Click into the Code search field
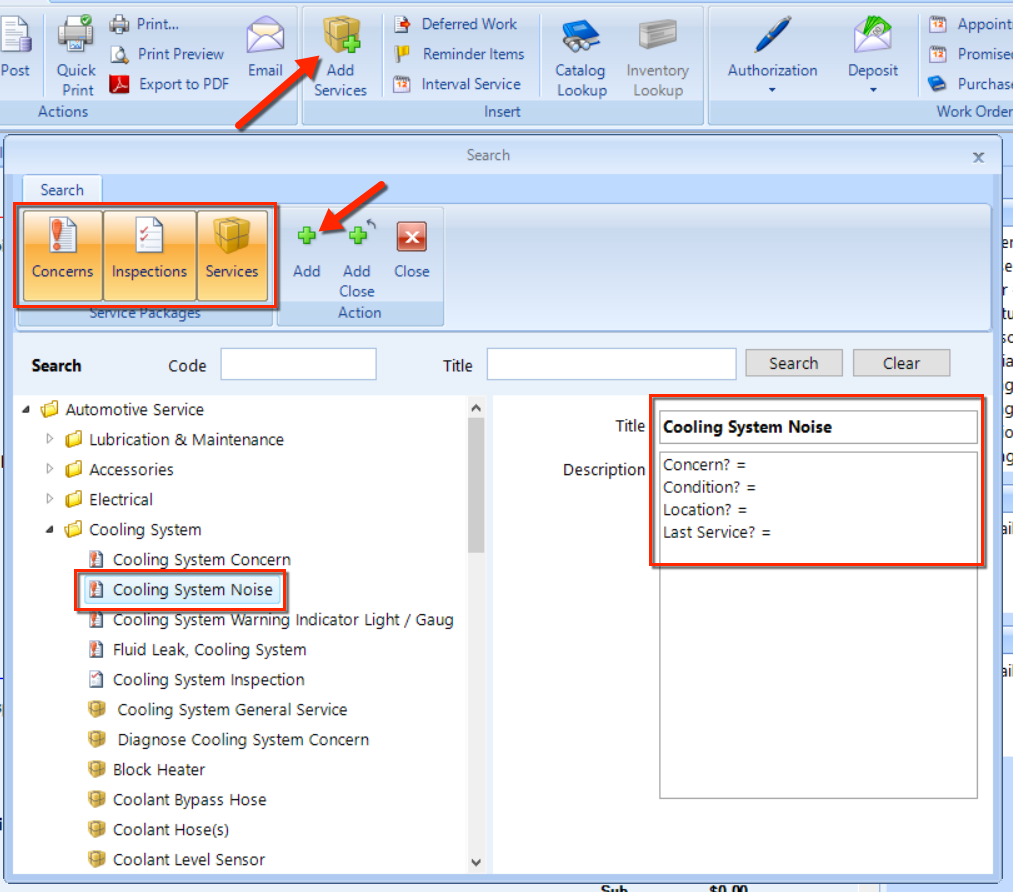Screen dimensions: 1013x892 (298, 365)
